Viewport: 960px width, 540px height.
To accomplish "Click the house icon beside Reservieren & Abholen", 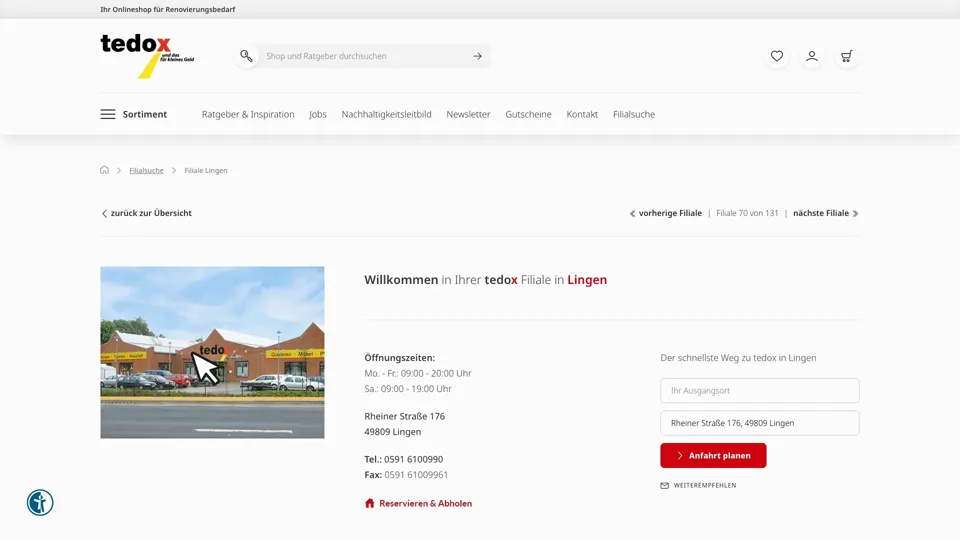I will 369,503.
